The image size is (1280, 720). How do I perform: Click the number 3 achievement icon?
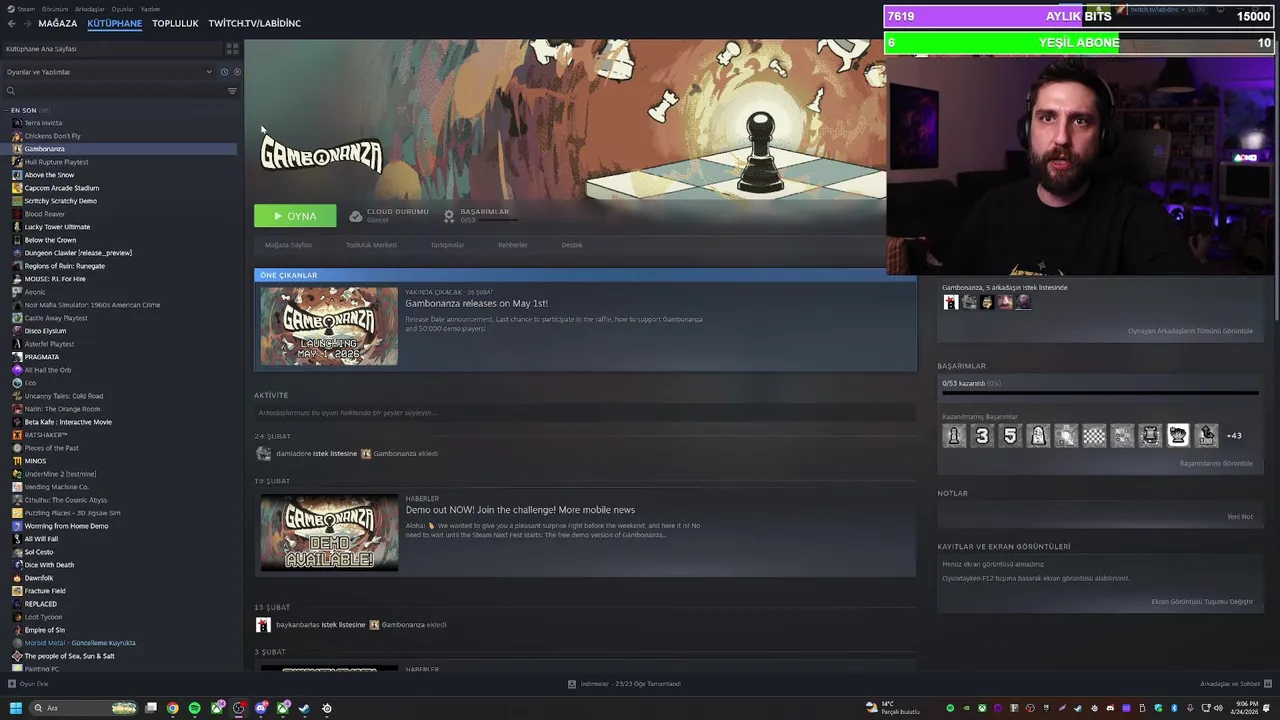pyautogui.click(x=982, y=436)
